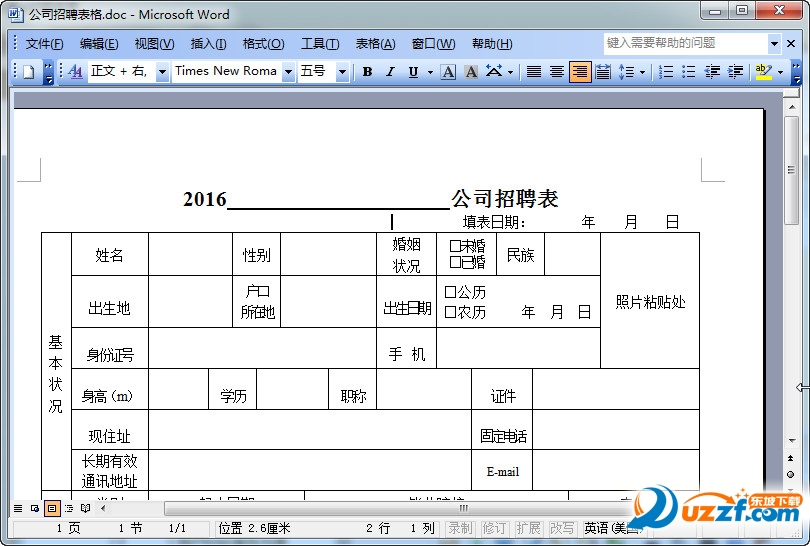Screen dimensions: 810x546
Task: Tick the 未婚 checkbox
Action: pos(455,246)
